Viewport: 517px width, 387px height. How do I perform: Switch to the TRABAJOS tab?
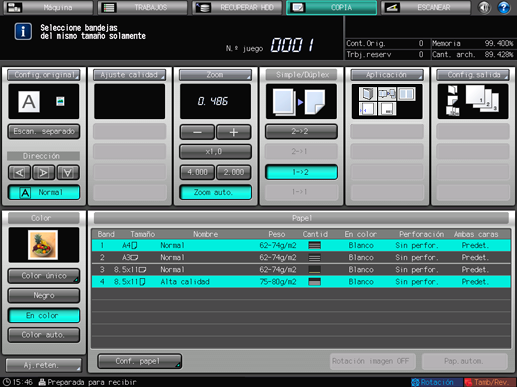tap(142, 7)
